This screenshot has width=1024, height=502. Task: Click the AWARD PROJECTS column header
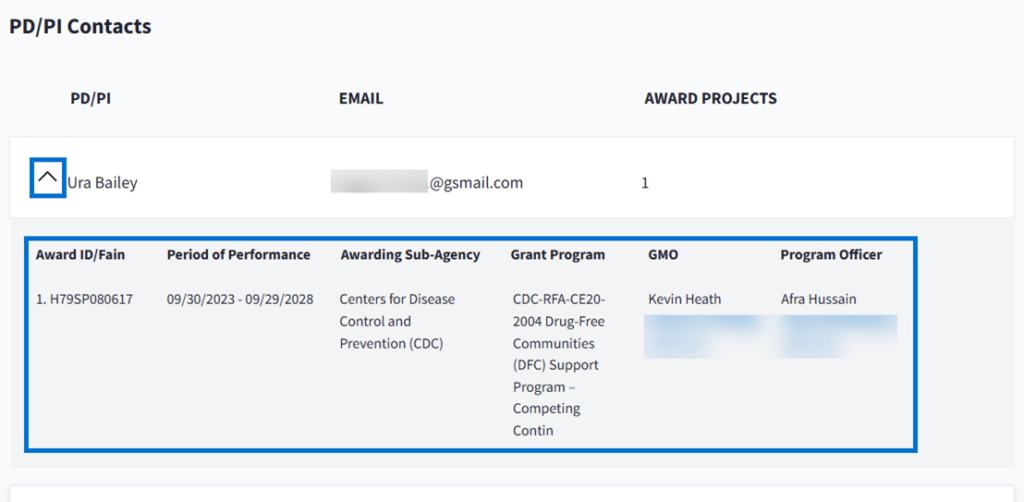[x=710, y=99]
